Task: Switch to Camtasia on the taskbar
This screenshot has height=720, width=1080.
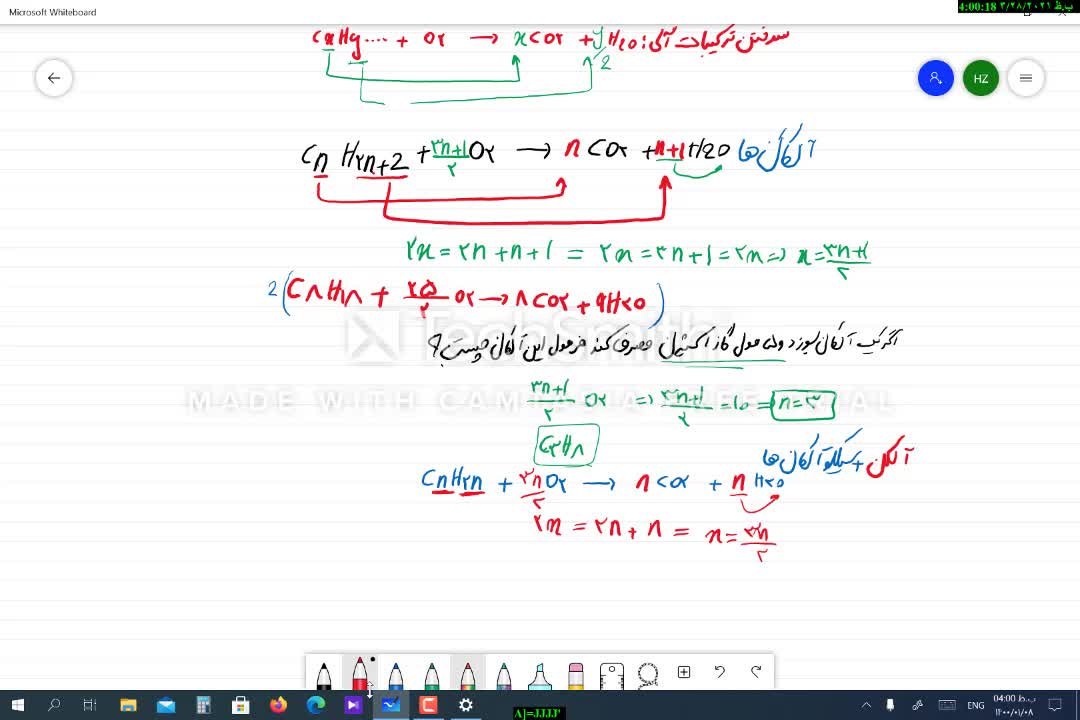Action: click(428, 705)
